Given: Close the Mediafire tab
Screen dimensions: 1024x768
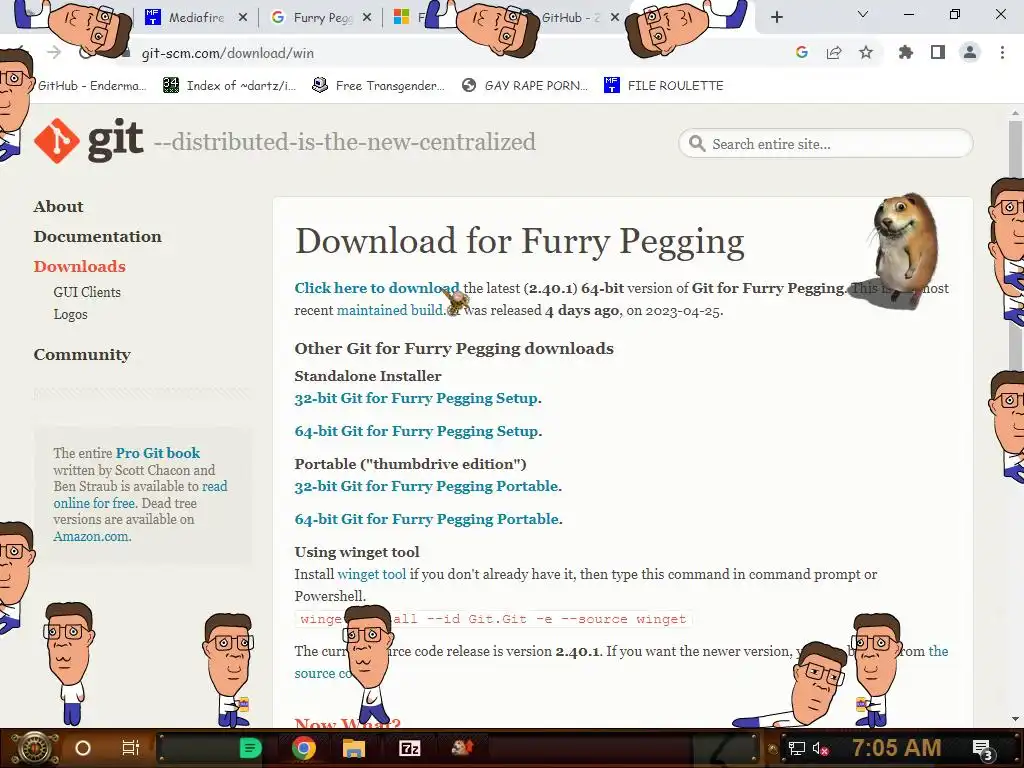Looking at the screenshot, I should click(243, 18).
